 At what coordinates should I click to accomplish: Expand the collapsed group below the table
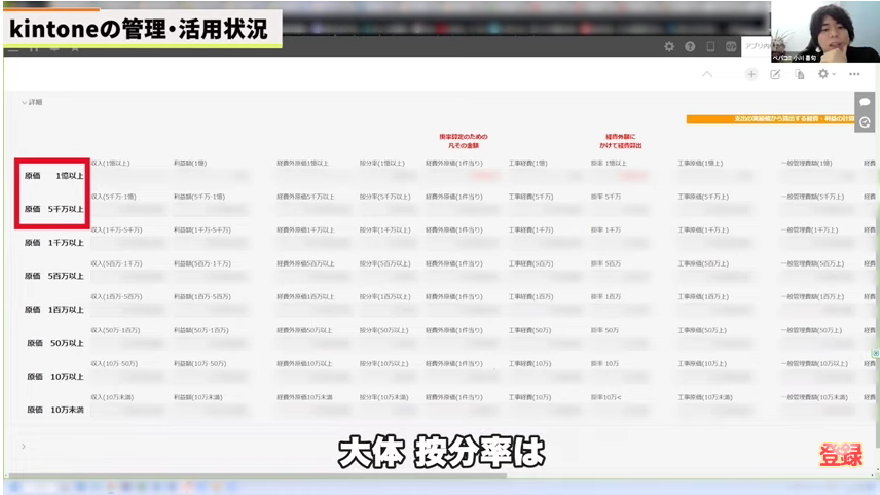click(24, 447)
